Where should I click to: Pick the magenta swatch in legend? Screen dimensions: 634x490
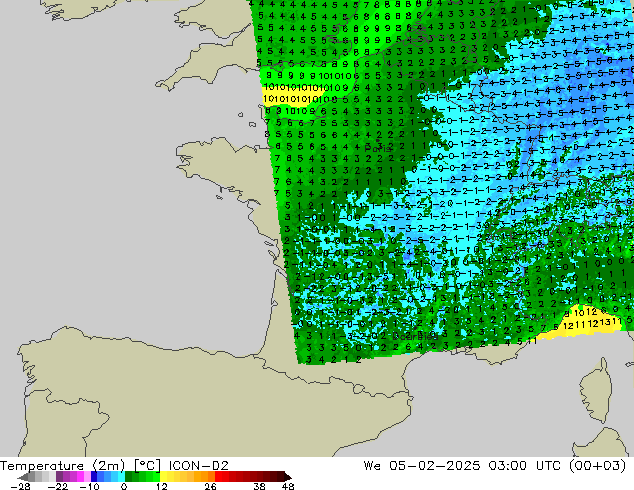[80, 477]
